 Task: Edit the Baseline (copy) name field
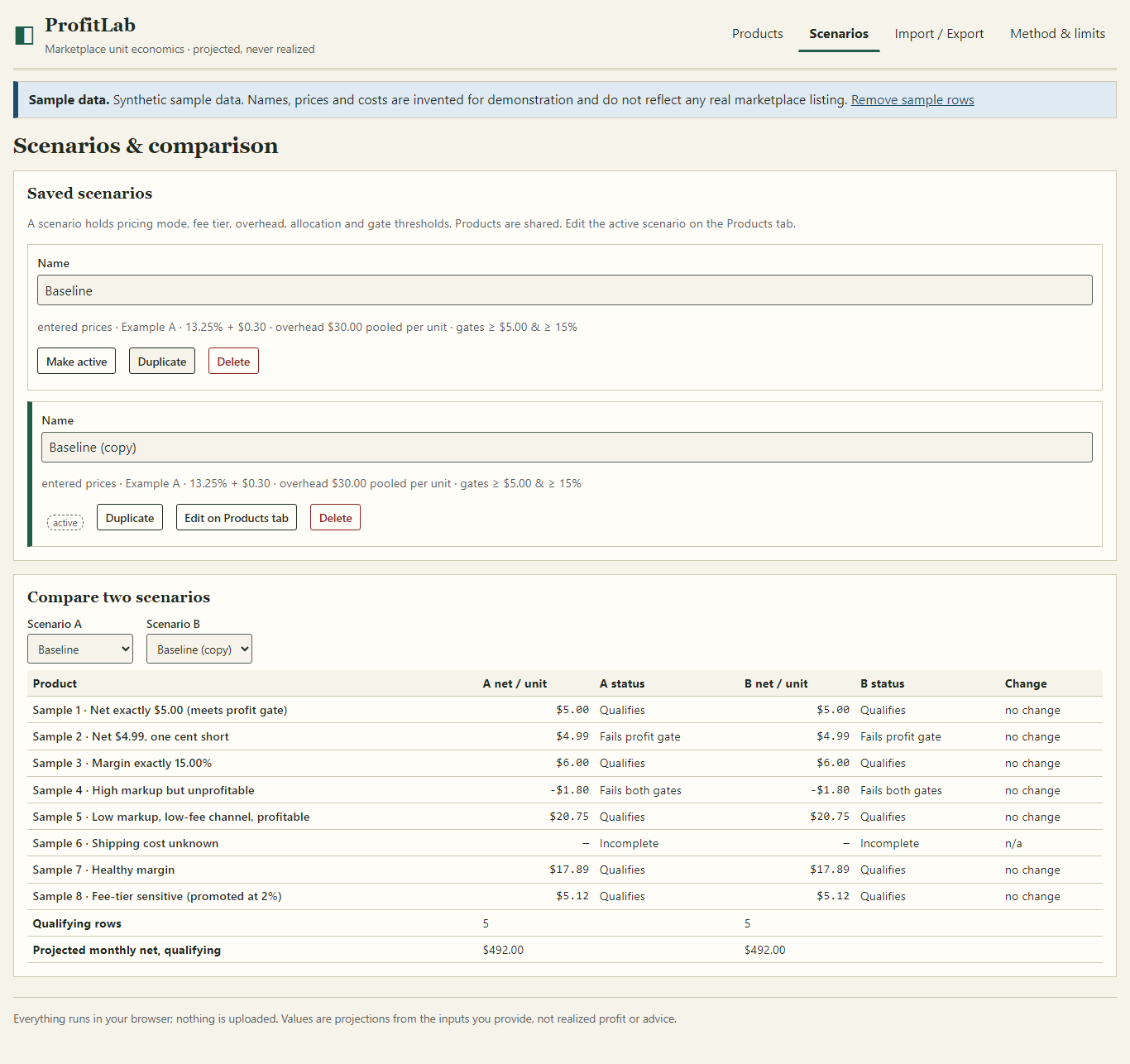click(x=567, y=448)
